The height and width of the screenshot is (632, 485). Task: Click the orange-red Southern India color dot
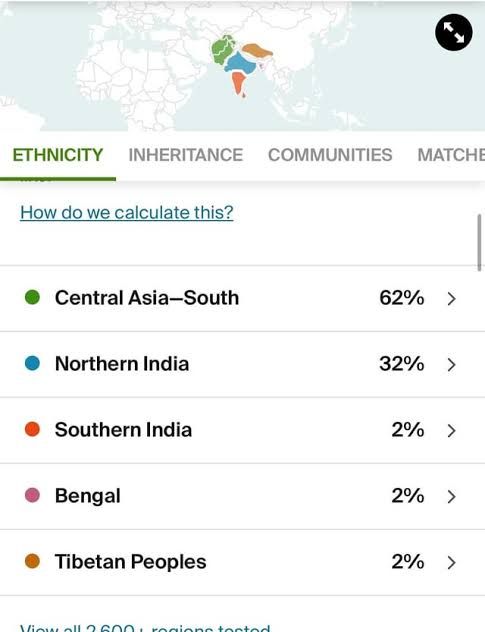[x=32, y=429]
